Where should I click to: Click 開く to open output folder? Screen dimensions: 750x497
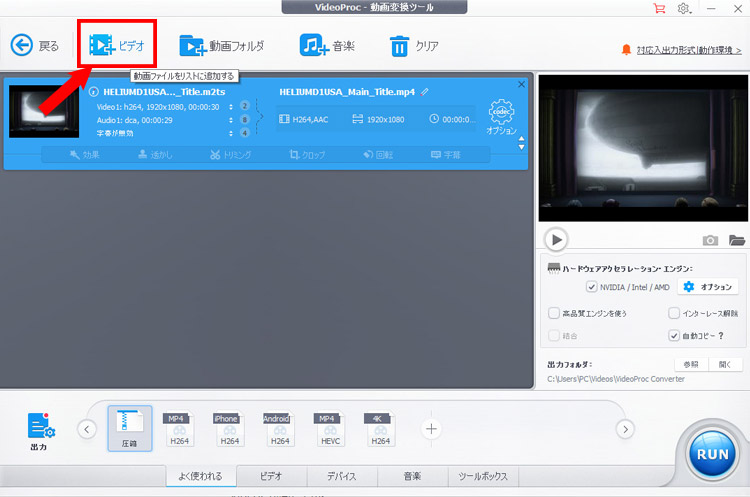coord(725,364)
